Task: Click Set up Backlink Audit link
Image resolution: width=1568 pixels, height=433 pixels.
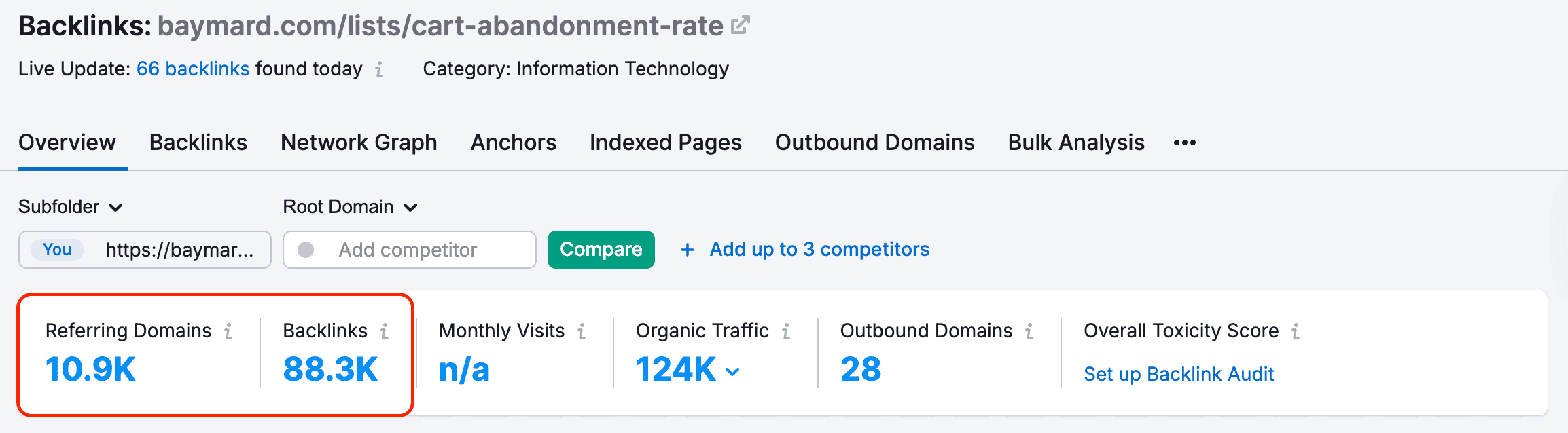Action: coord(1179,374)
